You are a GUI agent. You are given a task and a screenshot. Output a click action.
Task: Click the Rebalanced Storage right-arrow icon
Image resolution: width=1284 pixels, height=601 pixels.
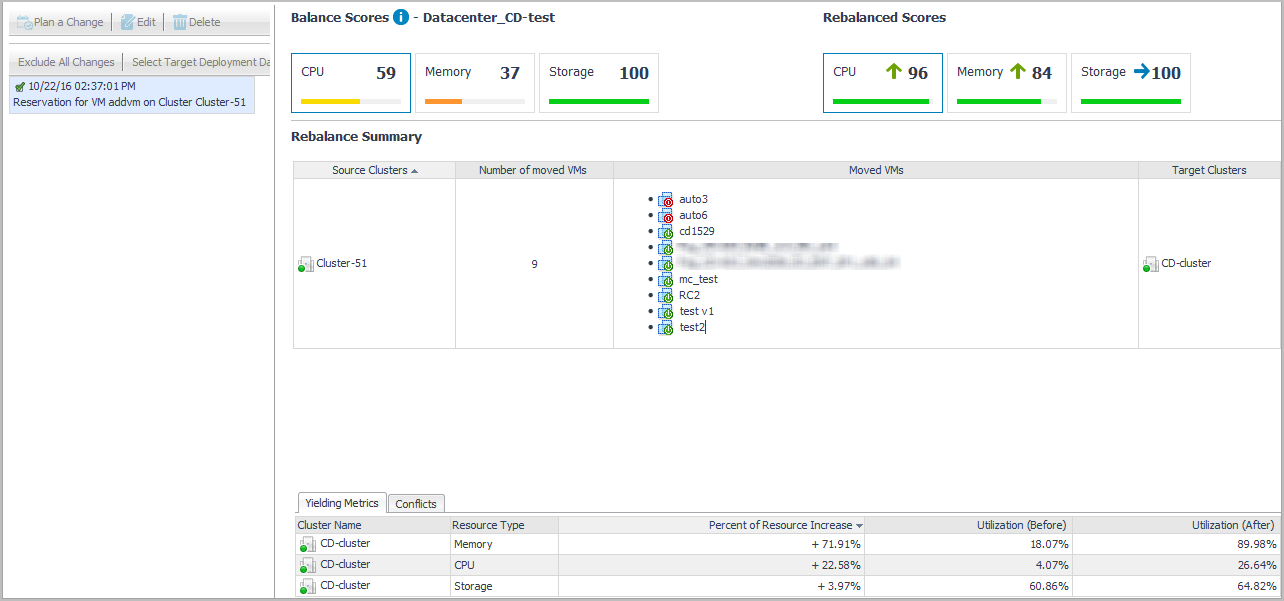click(1141, 72)
